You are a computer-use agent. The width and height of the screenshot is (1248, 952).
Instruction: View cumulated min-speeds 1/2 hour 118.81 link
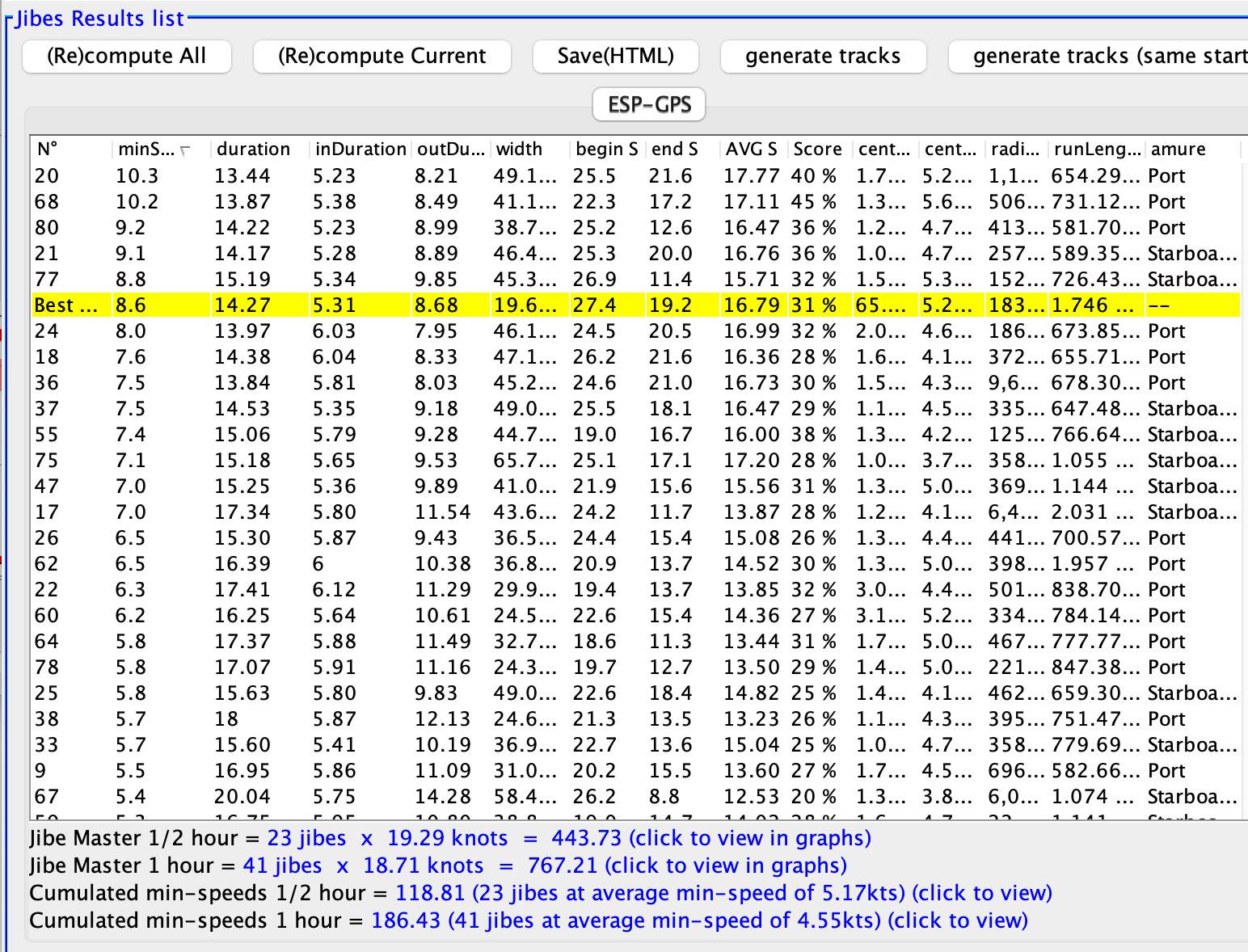tap(723, 893)
